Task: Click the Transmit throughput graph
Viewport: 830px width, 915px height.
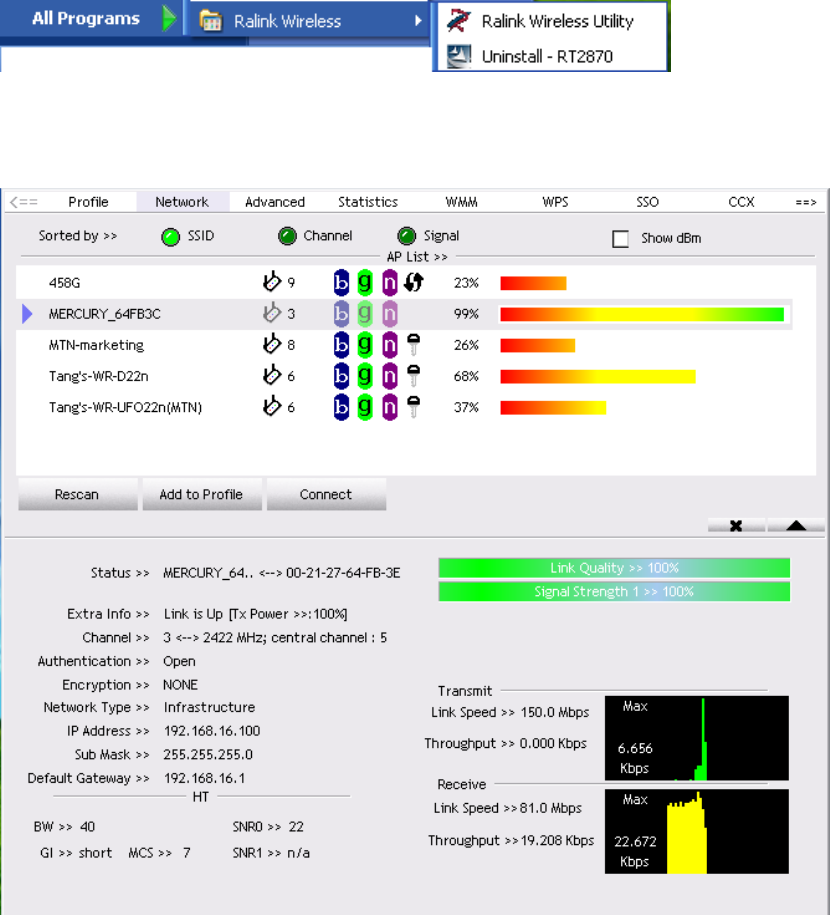Action: [696, 738]
